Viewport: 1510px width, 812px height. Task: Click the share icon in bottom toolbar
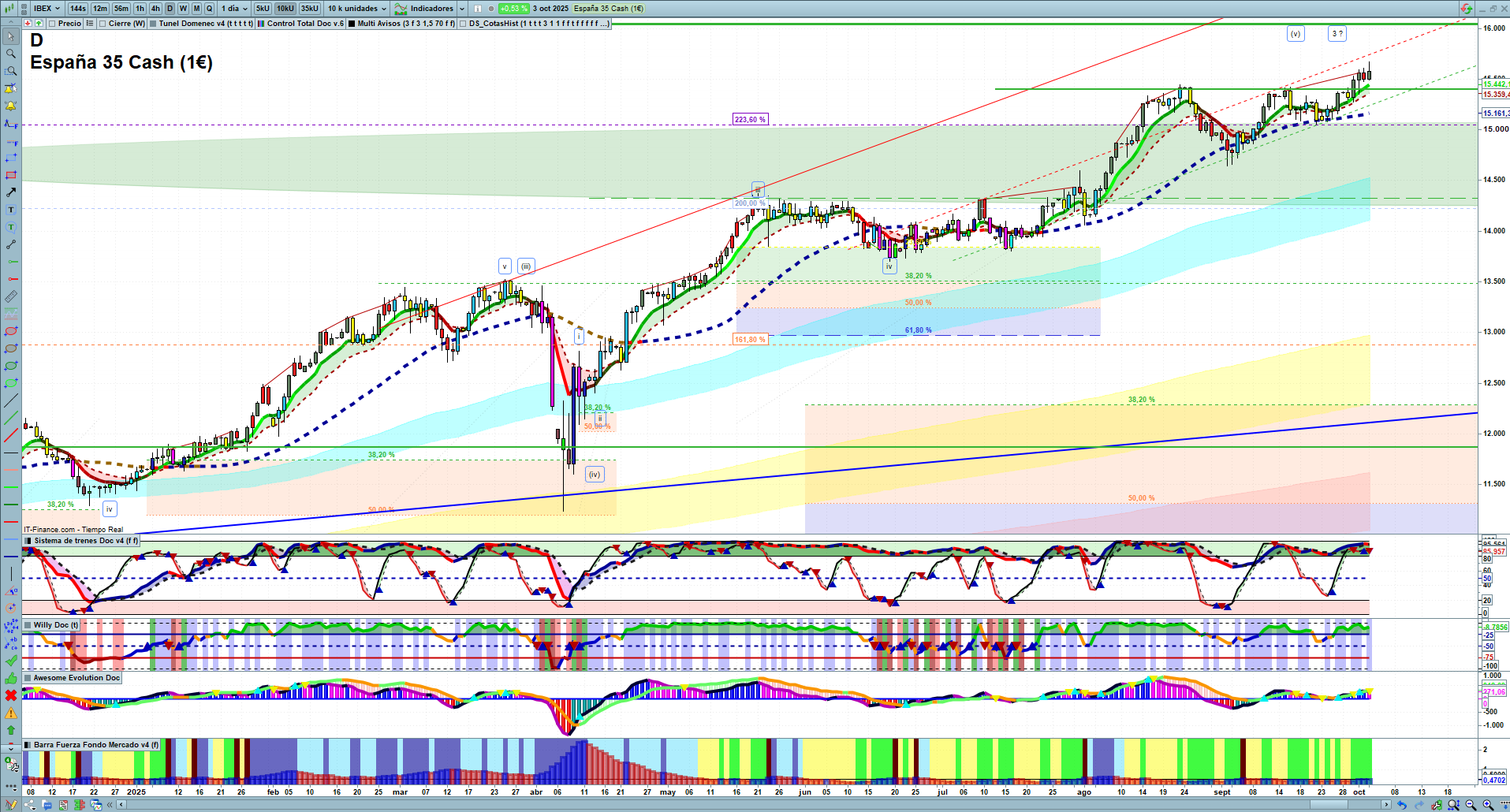30,805
